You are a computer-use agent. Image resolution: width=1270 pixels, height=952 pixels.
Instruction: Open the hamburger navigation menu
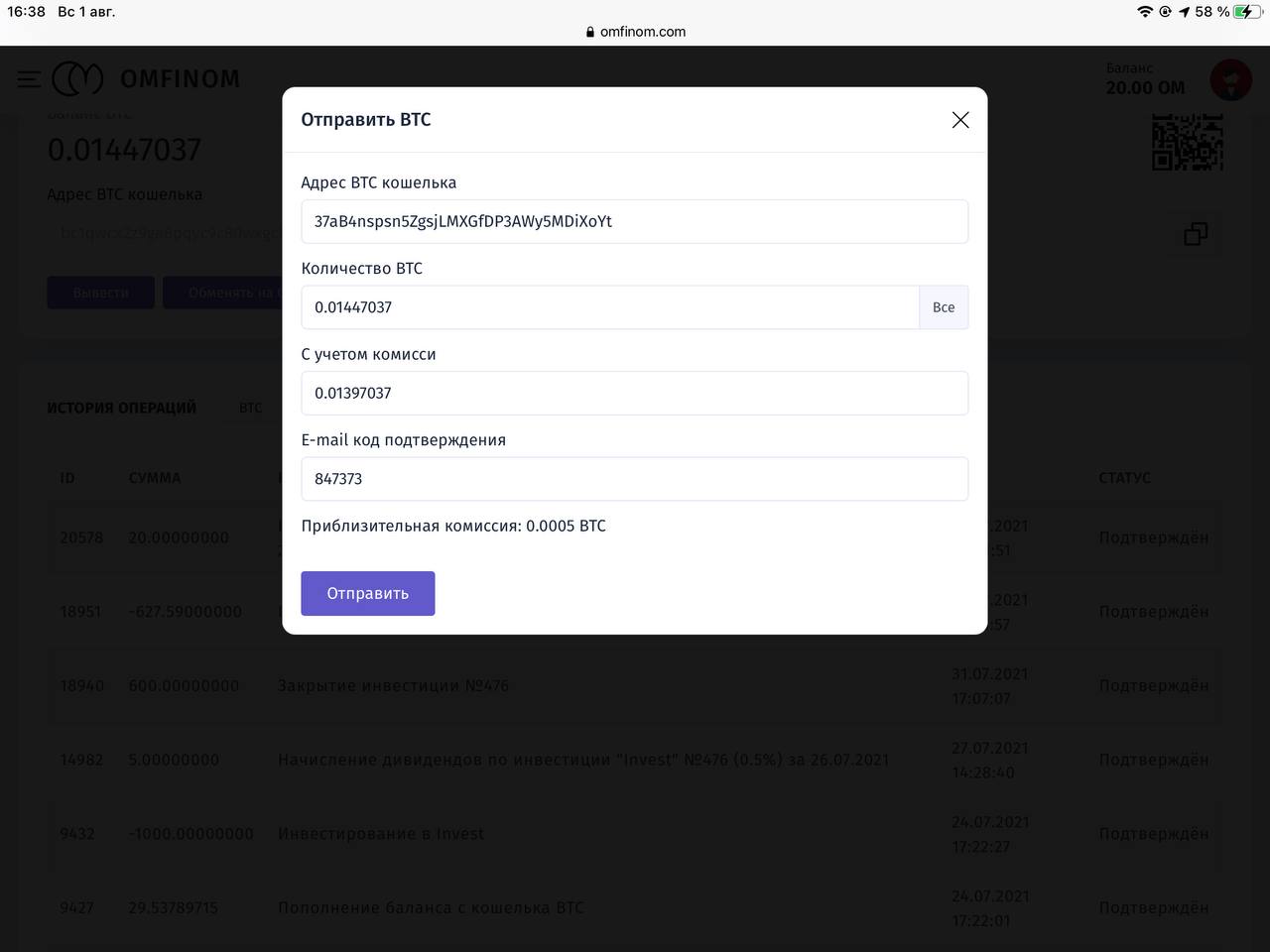coord(29,79)
